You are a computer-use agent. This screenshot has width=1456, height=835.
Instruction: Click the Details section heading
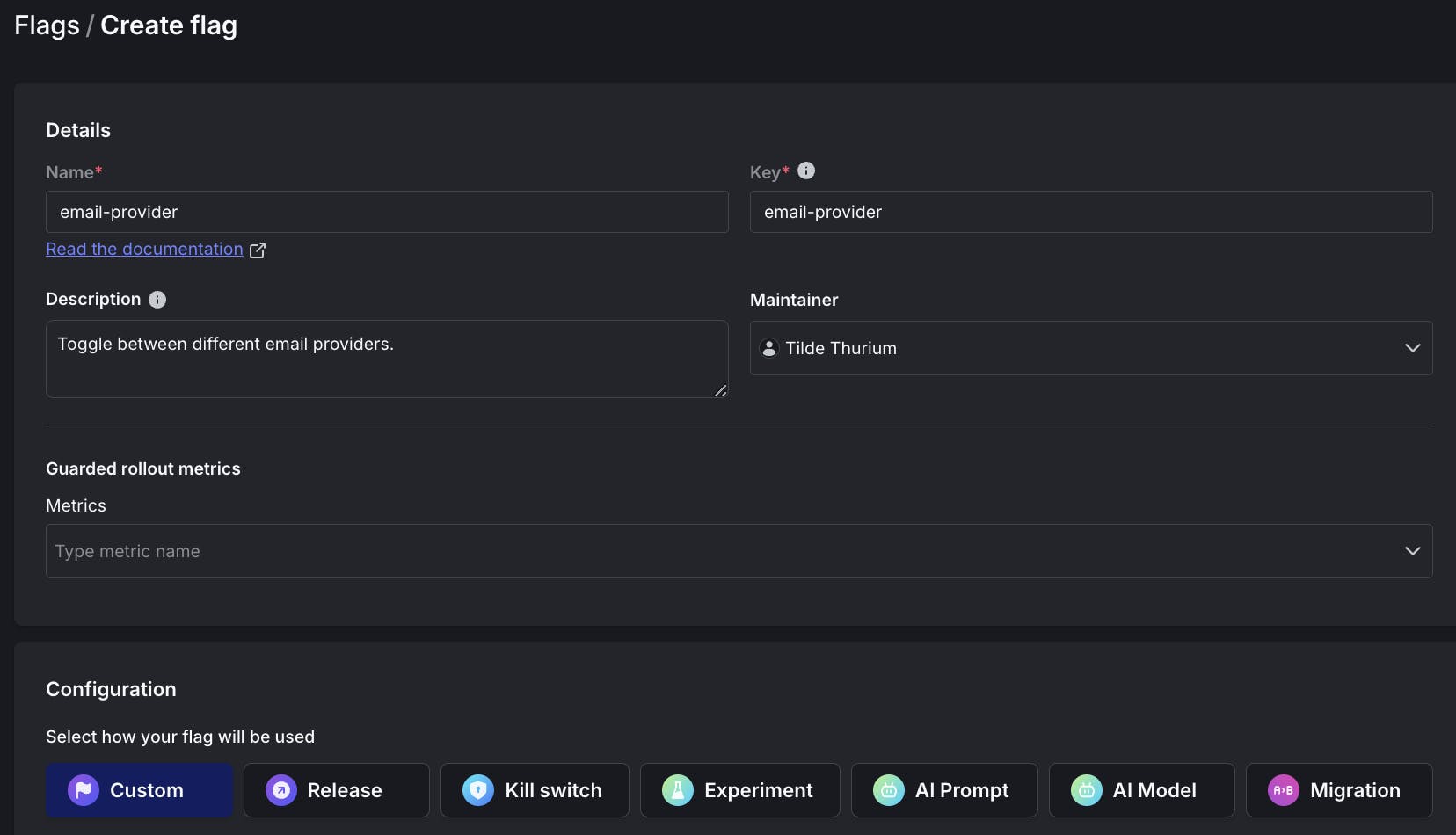(x=78, y=130)
